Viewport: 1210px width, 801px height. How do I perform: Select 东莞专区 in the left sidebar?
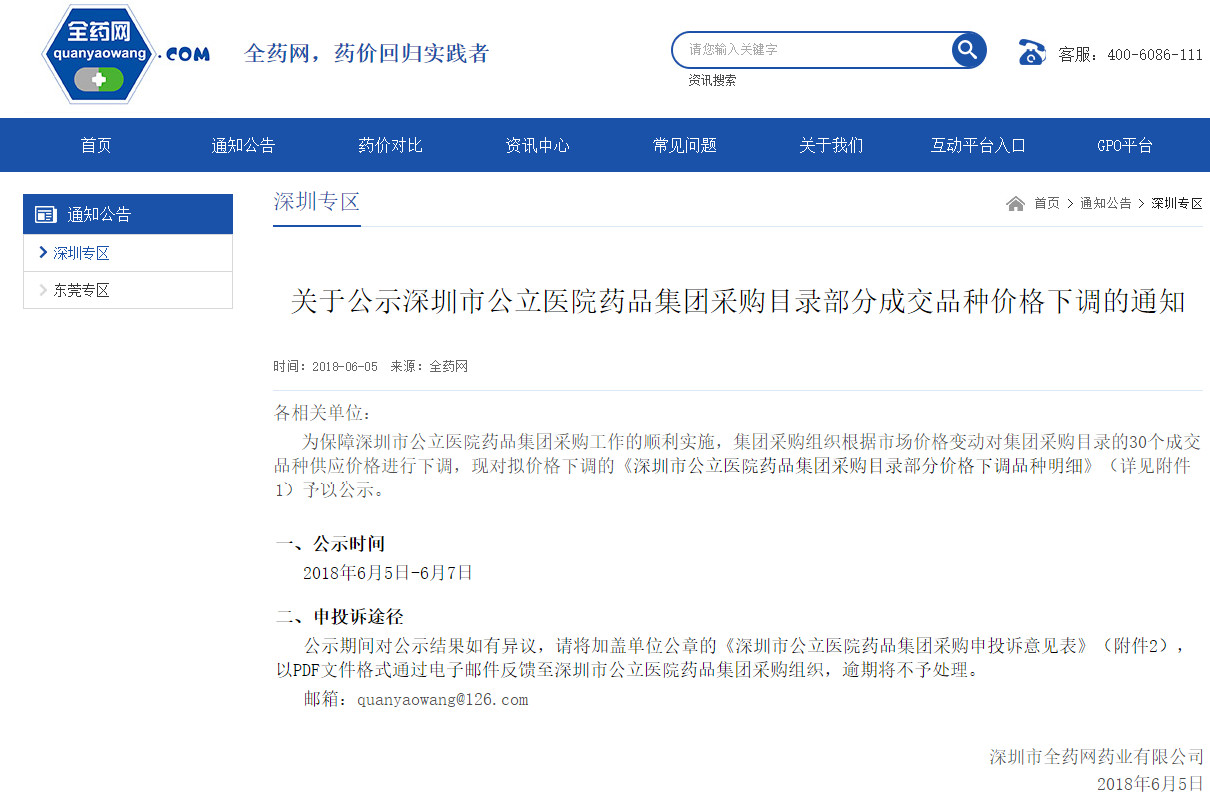[82, 291]
